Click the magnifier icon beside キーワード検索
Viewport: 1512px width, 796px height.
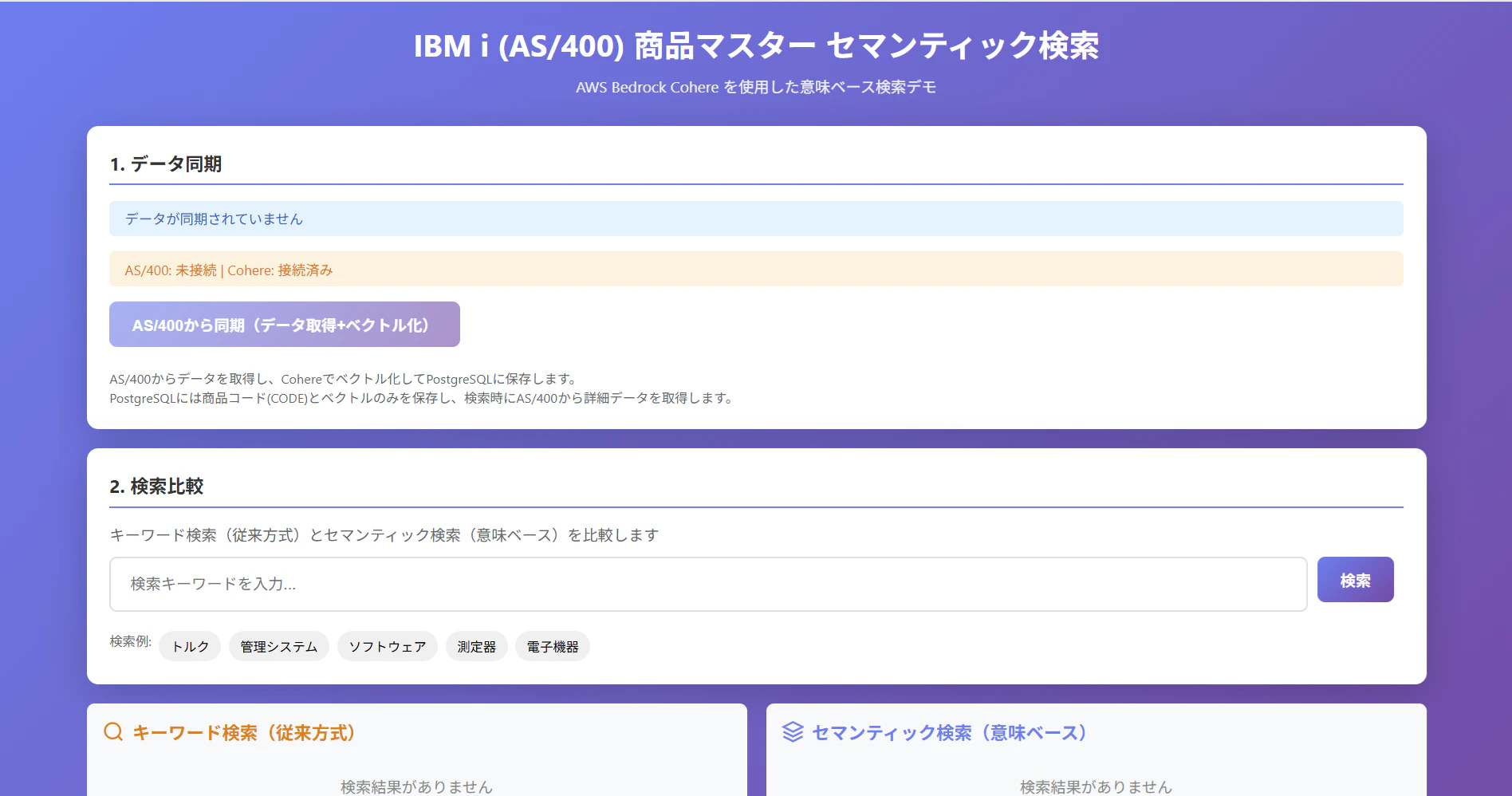[x=113, y=731]
